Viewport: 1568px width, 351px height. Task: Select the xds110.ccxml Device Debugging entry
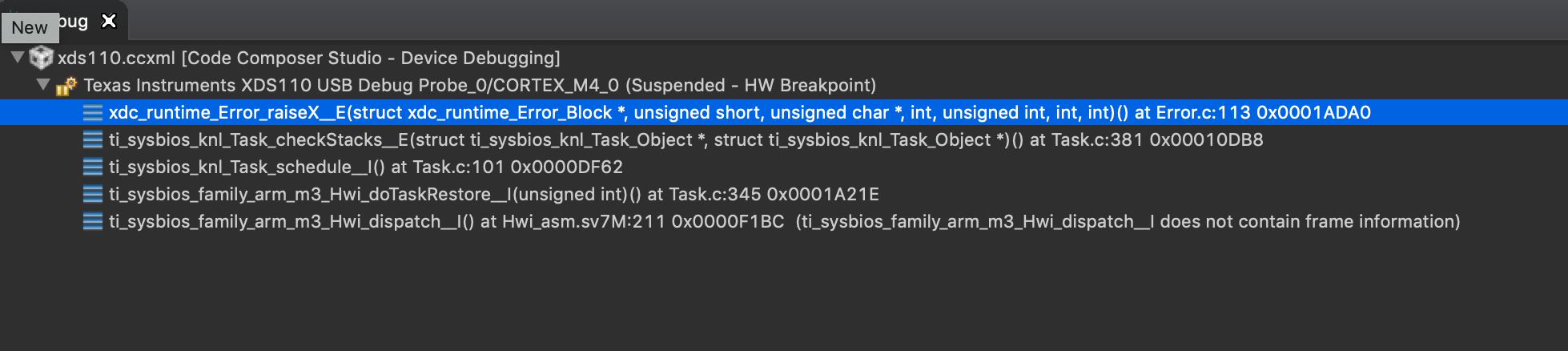308,58
